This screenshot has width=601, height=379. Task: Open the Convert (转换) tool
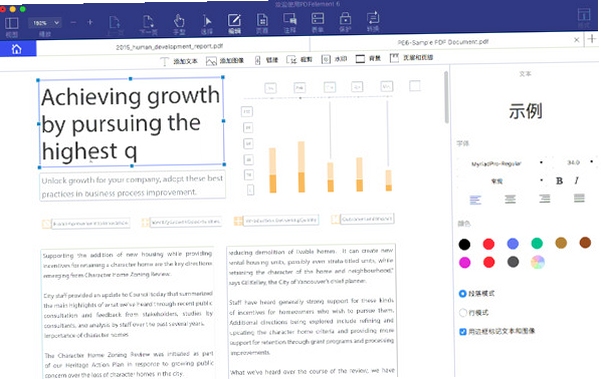tap(373, 22)
